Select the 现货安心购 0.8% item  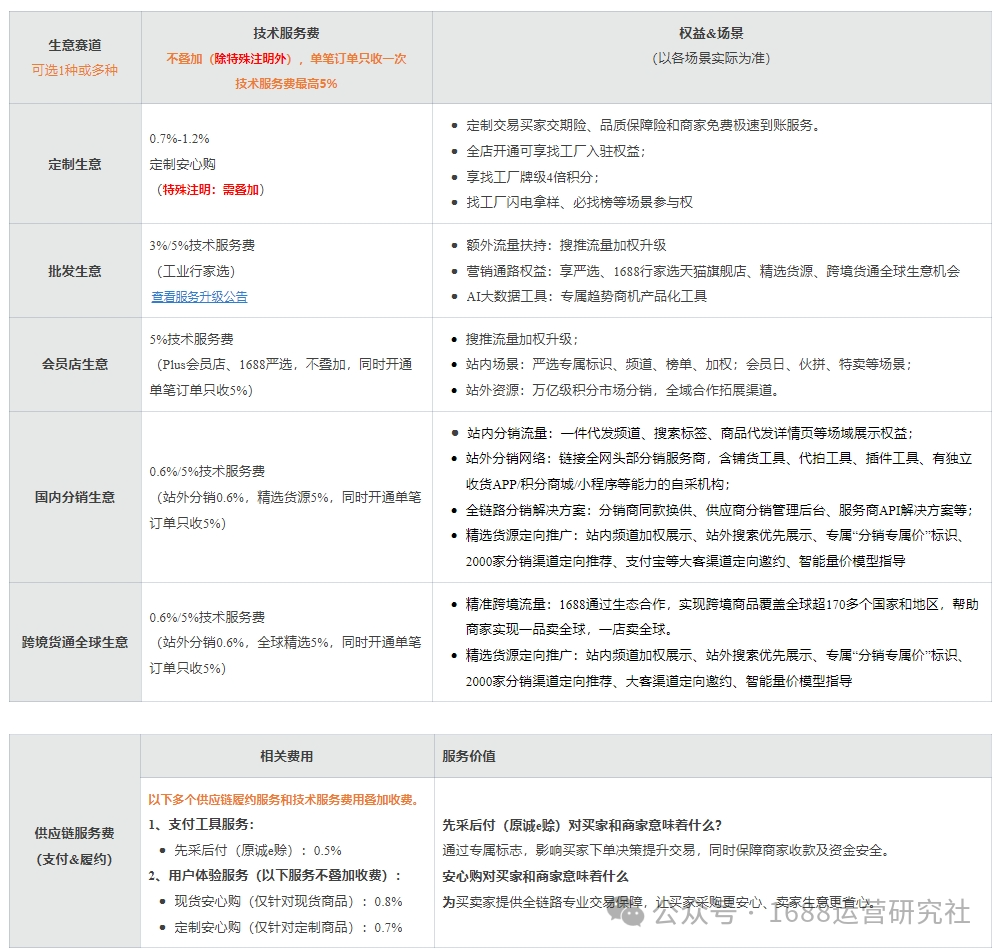click(288, 902)
